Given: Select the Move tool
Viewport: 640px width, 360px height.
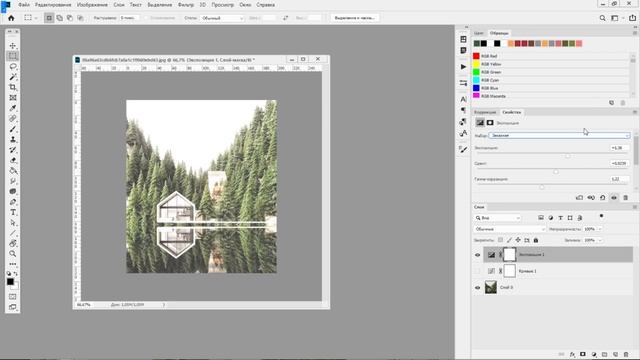Looking at the screenshot, I should tap(13, 45).
